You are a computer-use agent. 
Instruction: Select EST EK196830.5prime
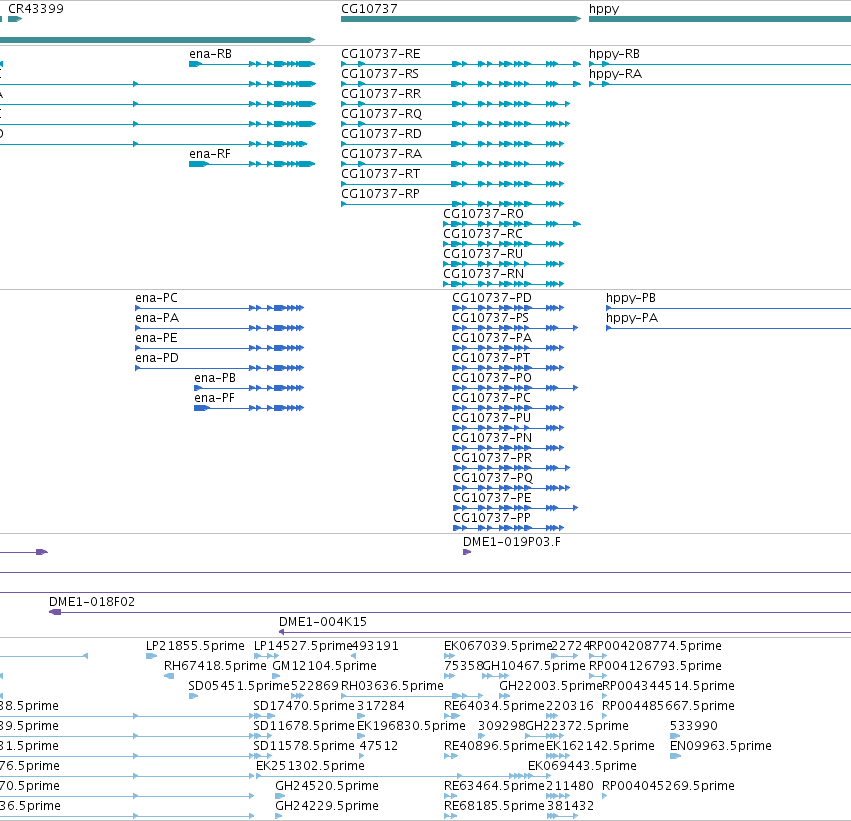(411, 726)
